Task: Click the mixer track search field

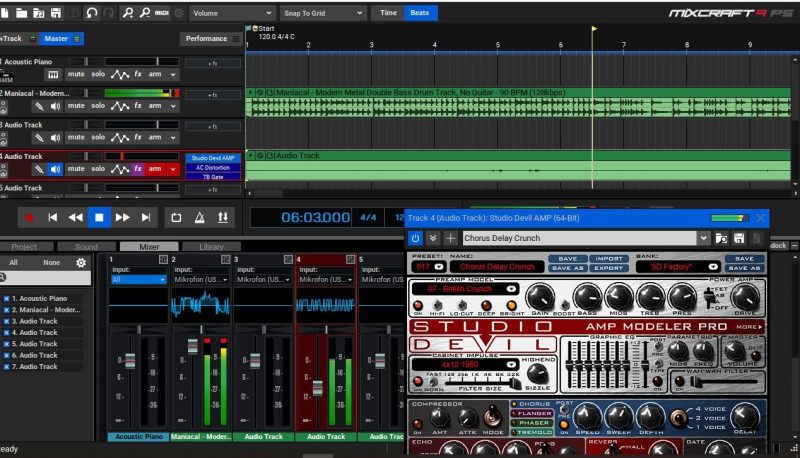Action: tap(46, 277)
